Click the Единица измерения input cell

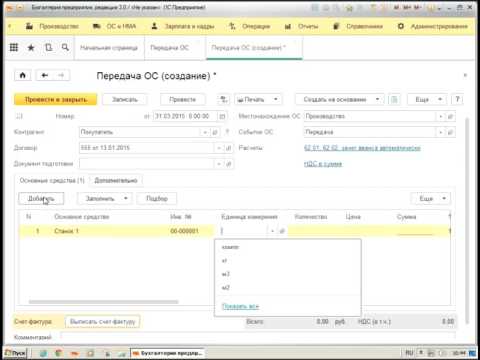click(x=243, y=231)
